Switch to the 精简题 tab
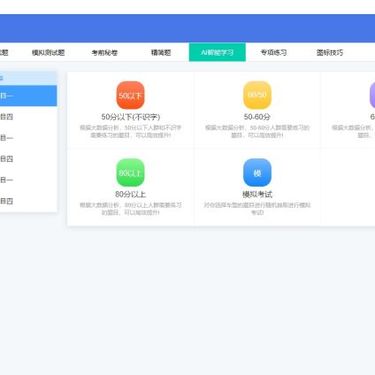375x375 pixels. pyautogui.click(x=161, y=52)
